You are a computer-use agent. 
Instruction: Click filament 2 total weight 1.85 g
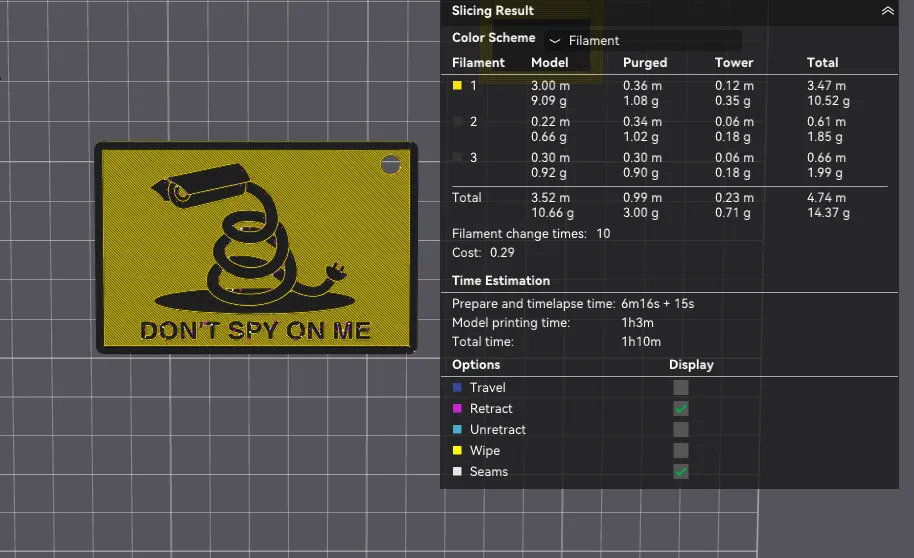(824, 136)
